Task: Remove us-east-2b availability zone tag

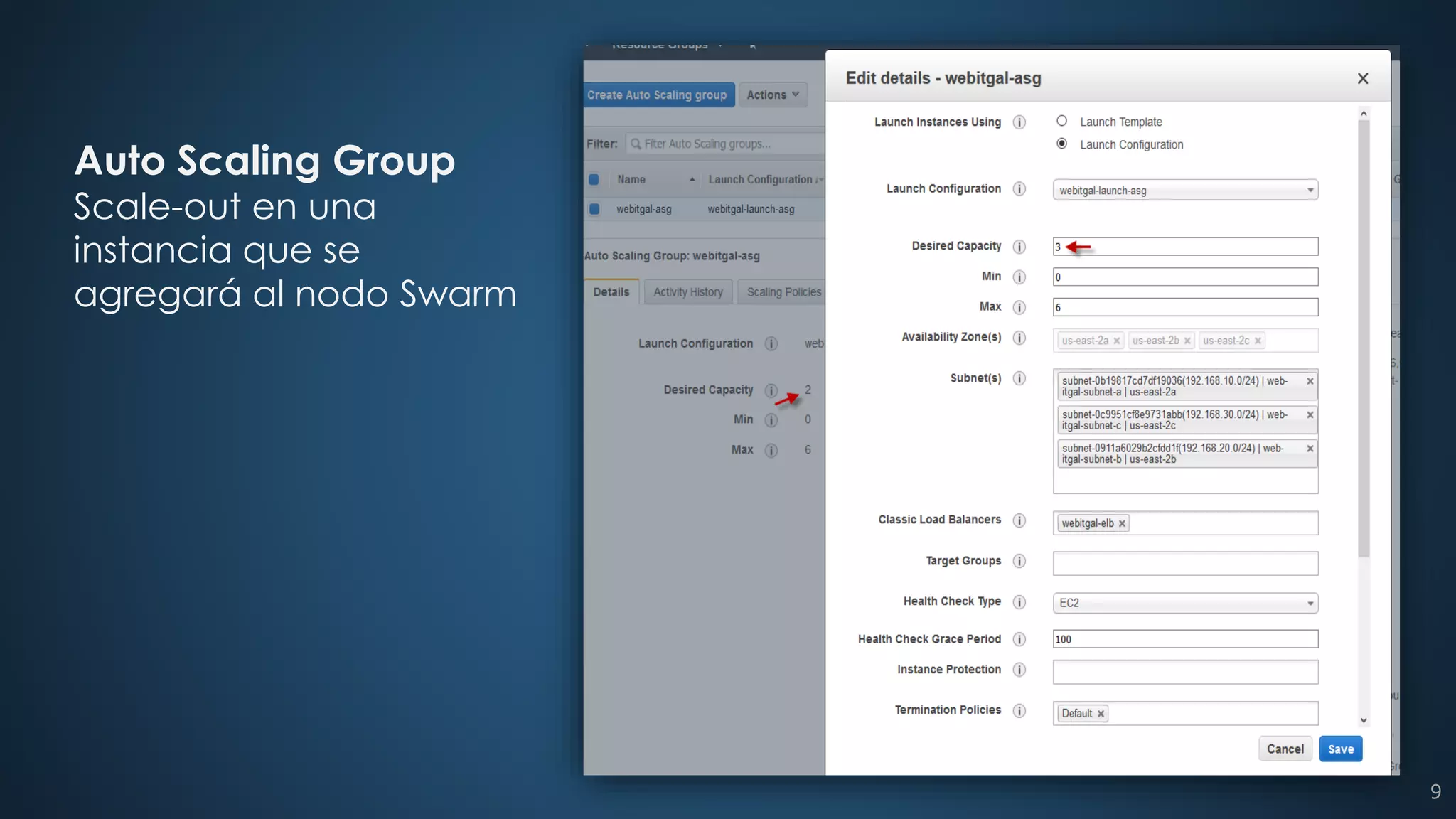Action: 1187,341
